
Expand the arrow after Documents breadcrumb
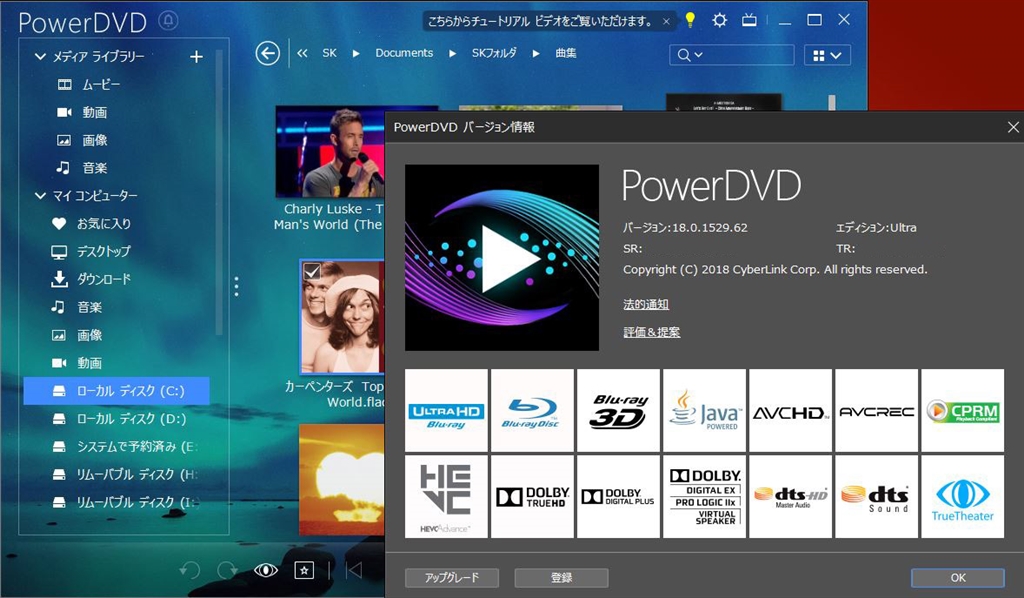point(453,54)
